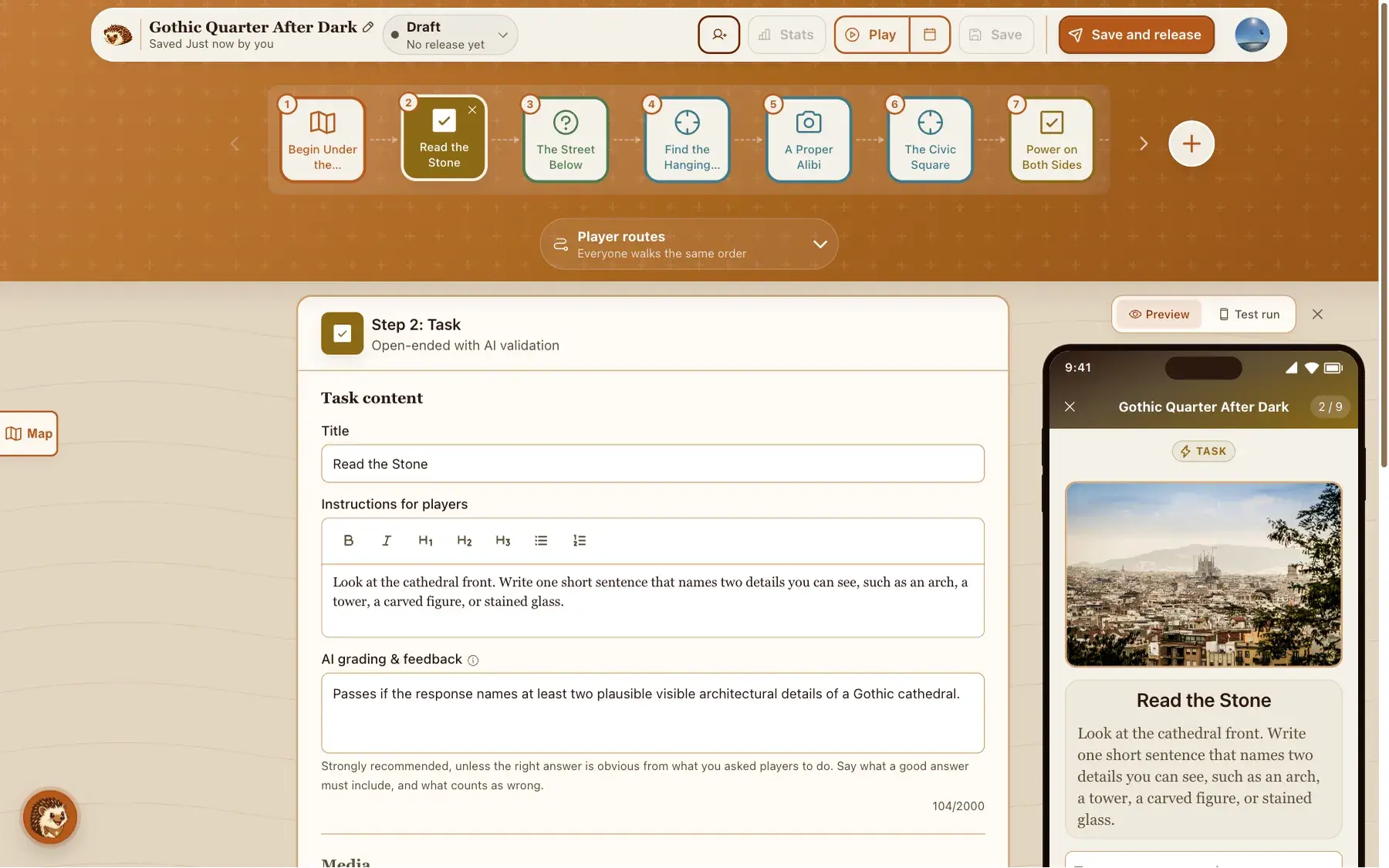Select step 5 A Proper Alibi card
1389x868 pixels.
[x=809, y=140]
